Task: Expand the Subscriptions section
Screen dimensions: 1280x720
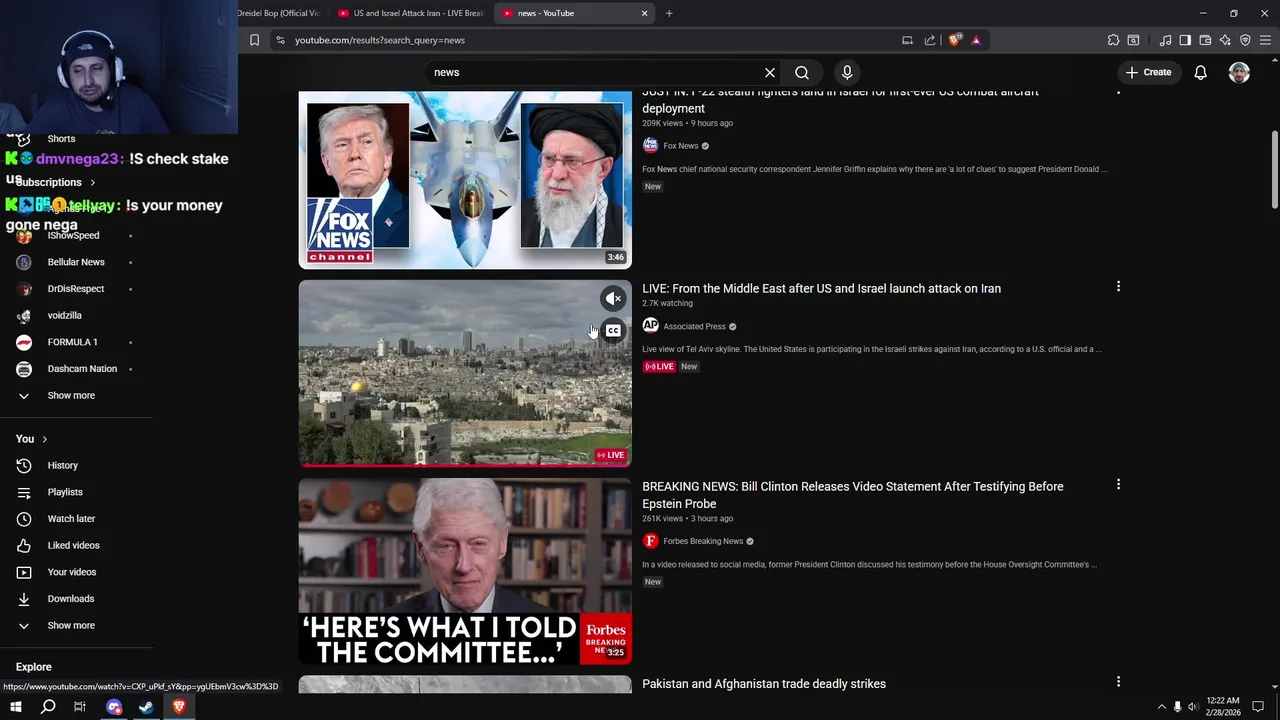Action: pos(56,182)
